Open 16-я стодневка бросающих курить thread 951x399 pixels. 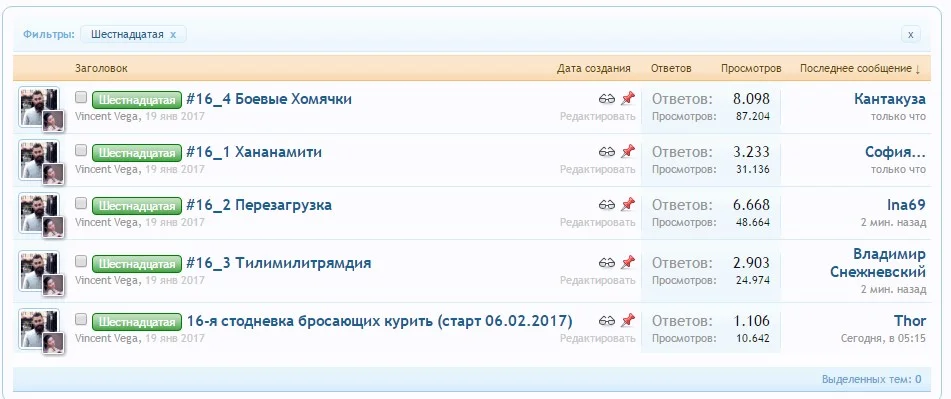379,321
